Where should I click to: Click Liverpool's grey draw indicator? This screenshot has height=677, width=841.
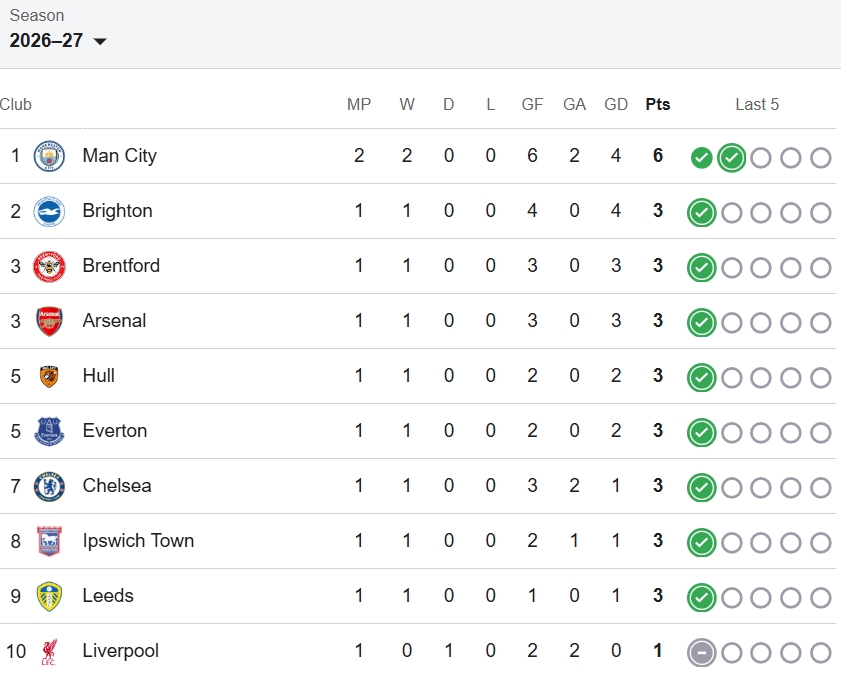tap(702, 653)
